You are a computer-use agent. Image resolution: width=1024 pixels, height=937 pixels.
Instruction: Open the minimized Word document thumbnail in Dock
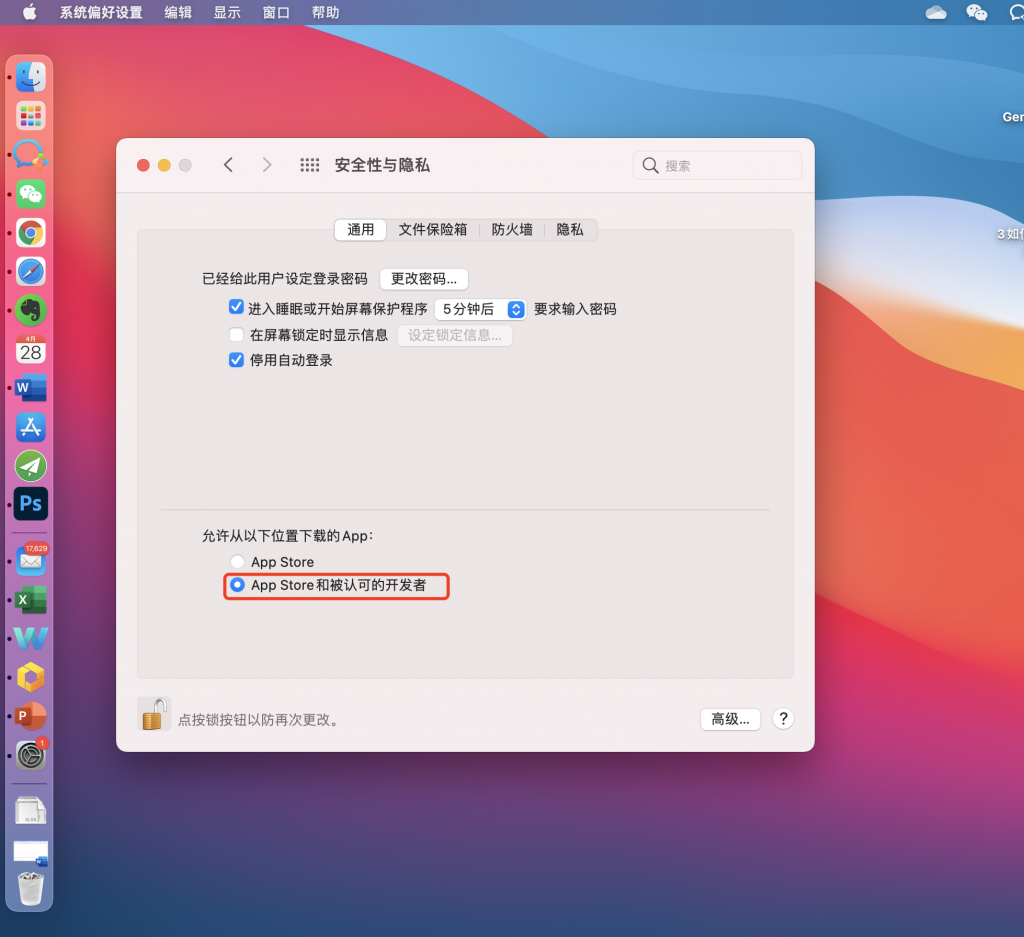click(31, 853)
